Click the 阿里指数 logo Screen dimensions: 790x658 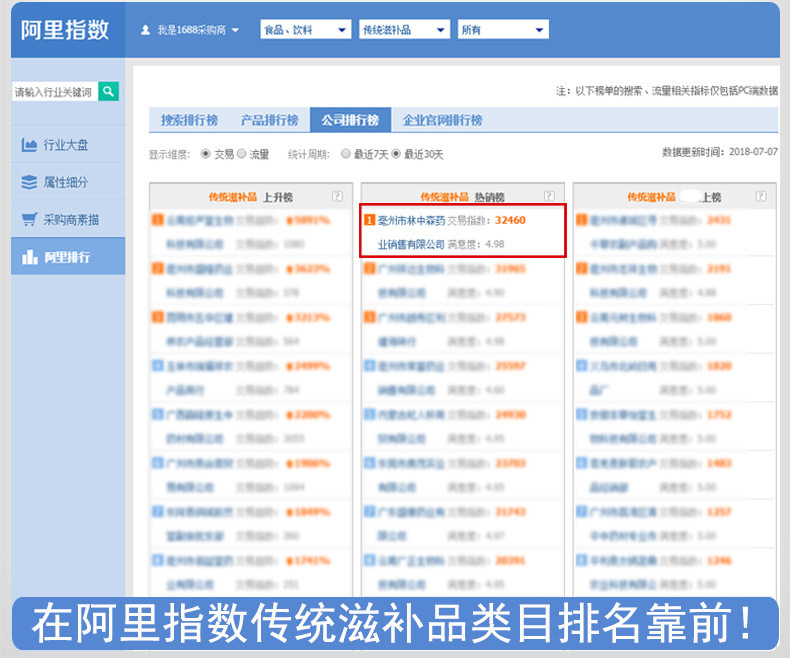(66, 30)
